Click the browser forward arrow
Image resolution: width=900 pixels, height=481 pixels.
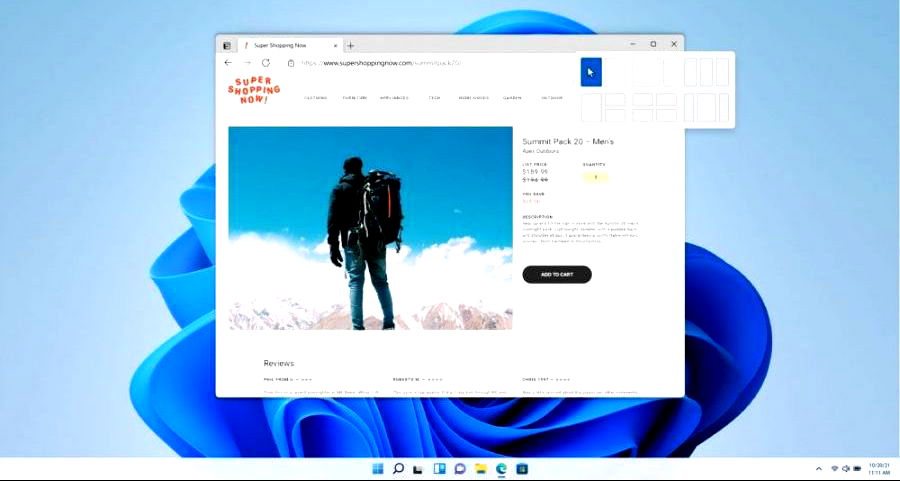click(x=247, y=63)
